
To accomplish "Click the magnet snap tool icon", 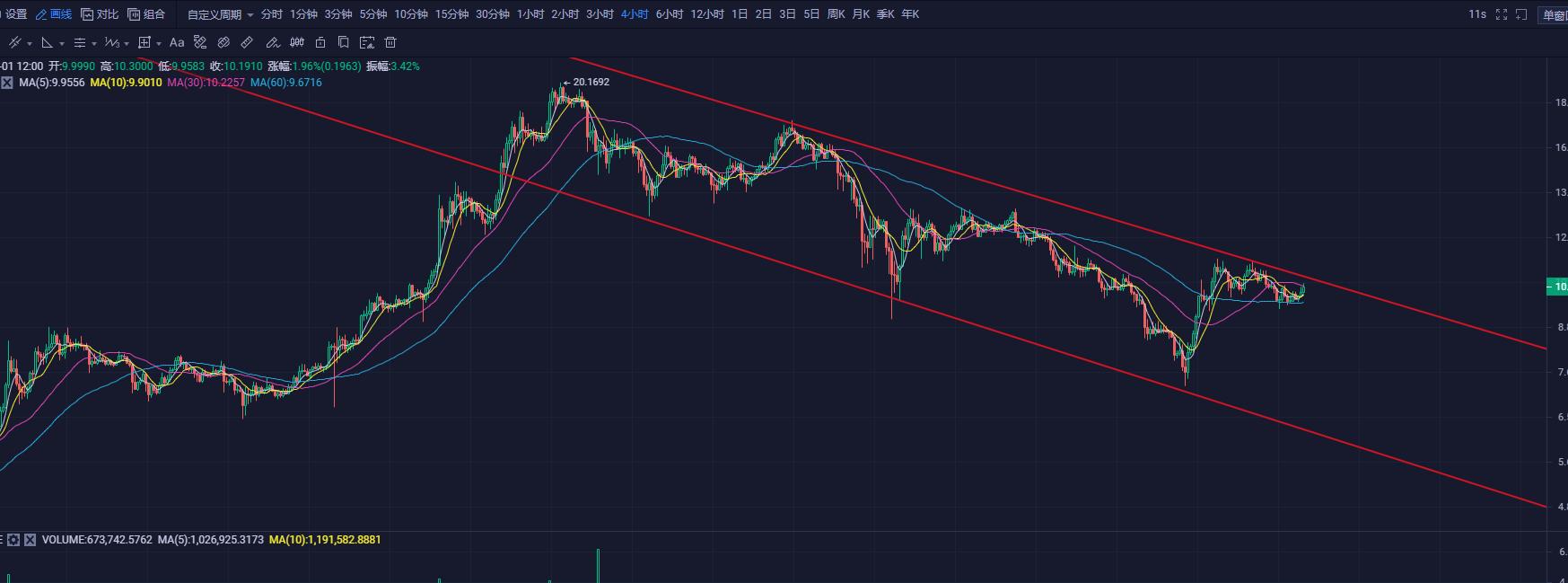I will pos(223,42).
